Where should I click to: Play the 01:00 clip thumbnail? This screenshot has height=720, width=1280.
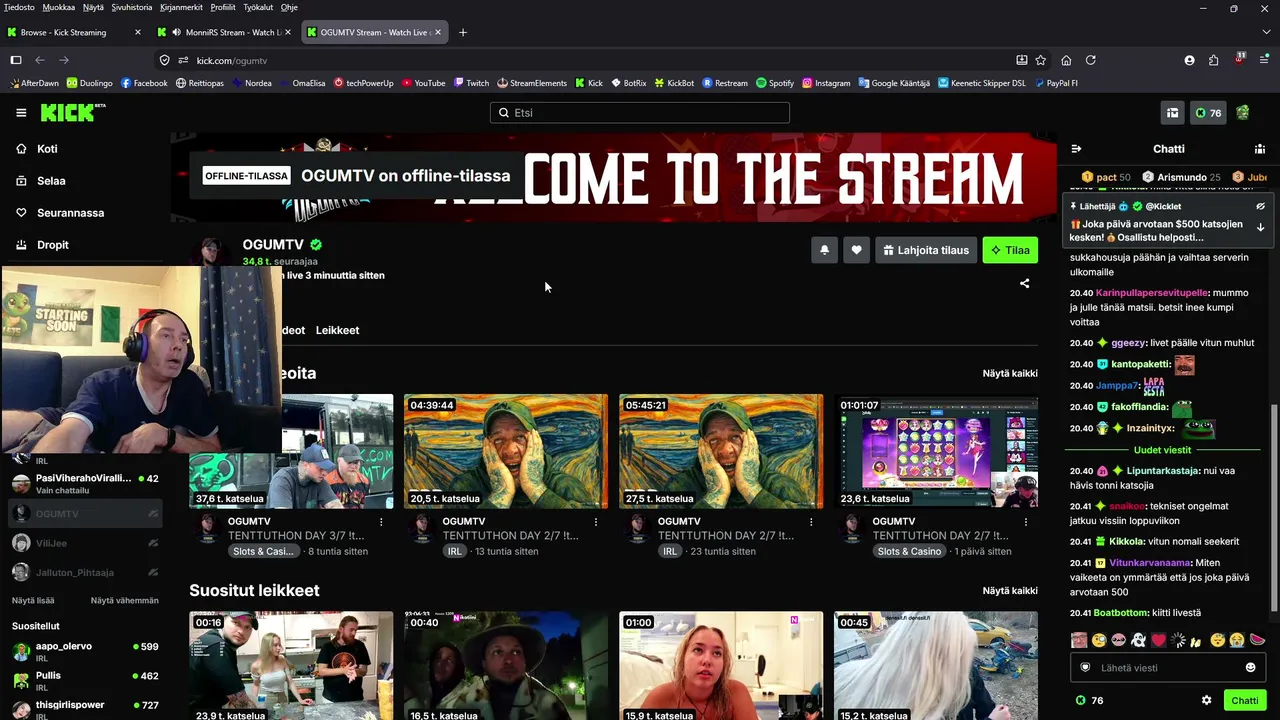coord(721,666)
